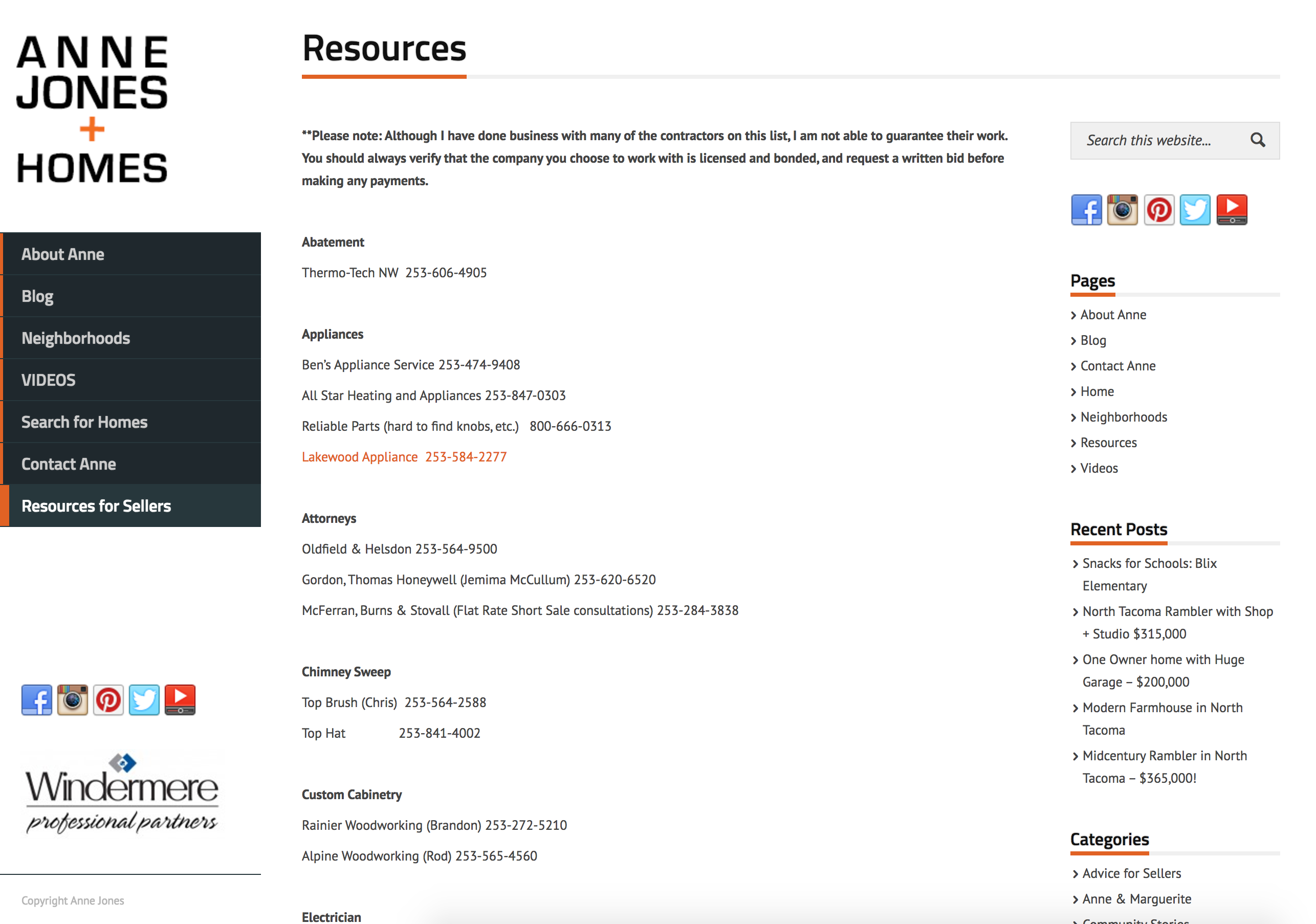
Task: Open Advice for Sellers category
Action: click(x=1131, y=873)
